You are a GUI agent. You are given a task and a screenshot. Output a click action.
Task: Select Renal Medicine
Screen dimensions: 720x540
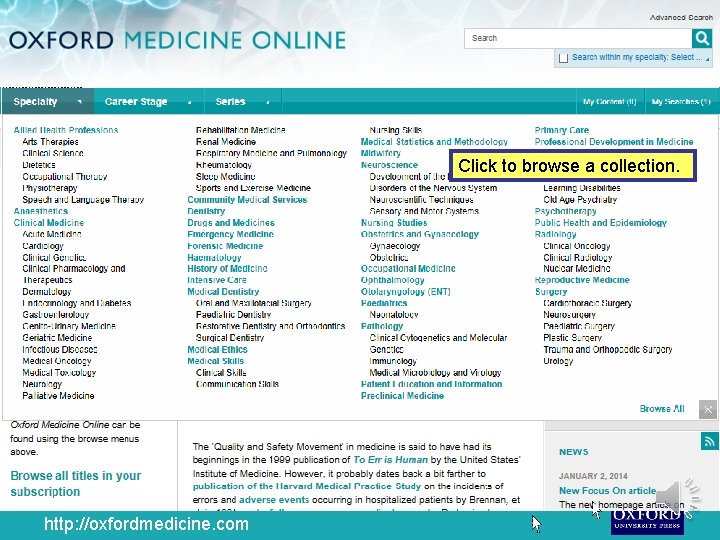[x=225, y=141]
